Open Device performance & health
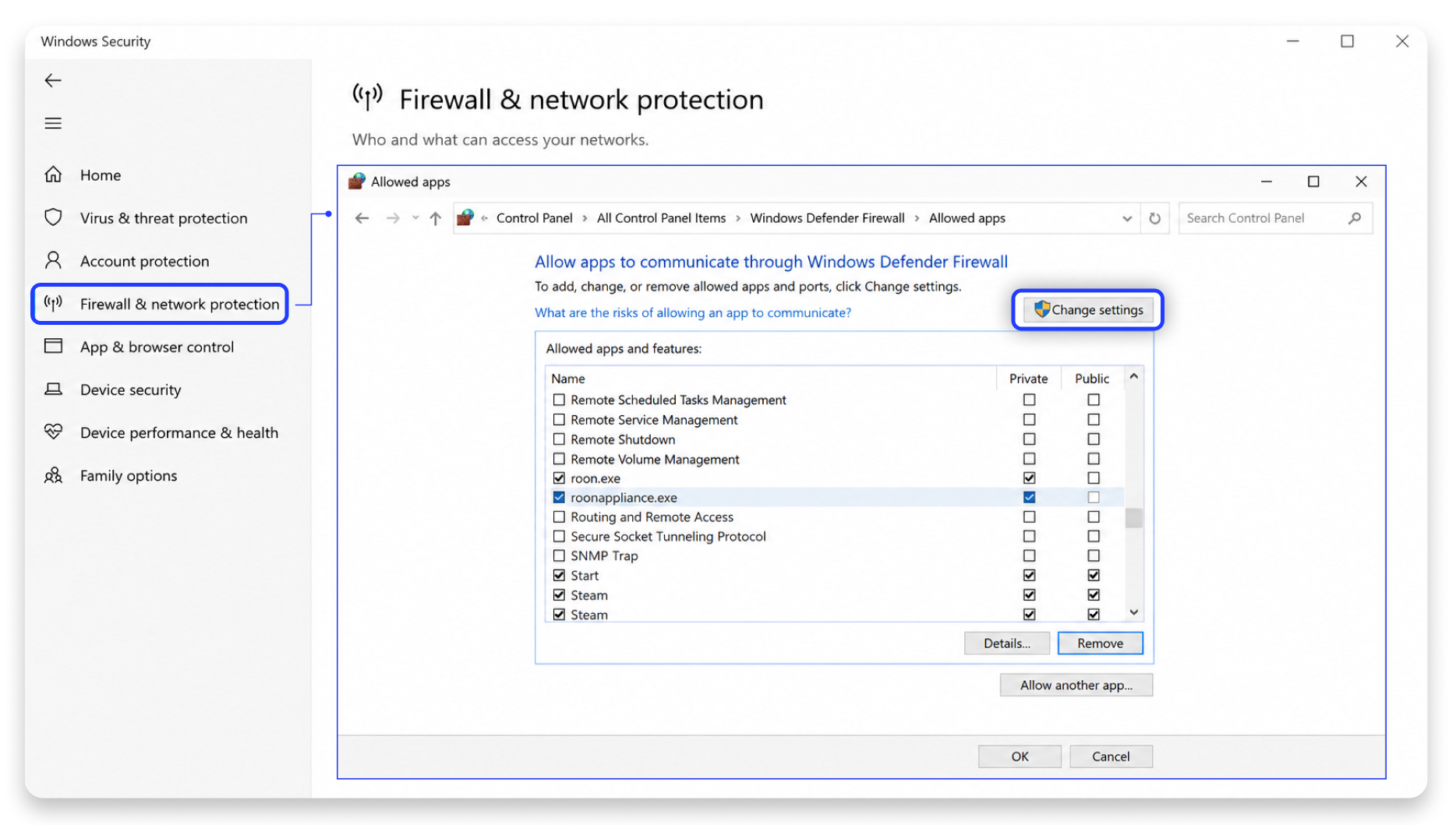 (178, 432)
